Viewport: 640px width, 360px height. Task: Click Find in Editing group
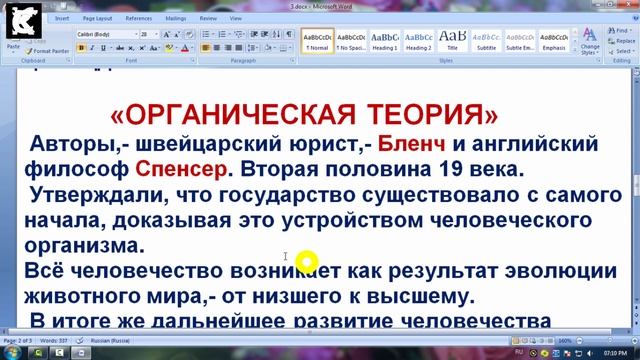pos(619,31)
